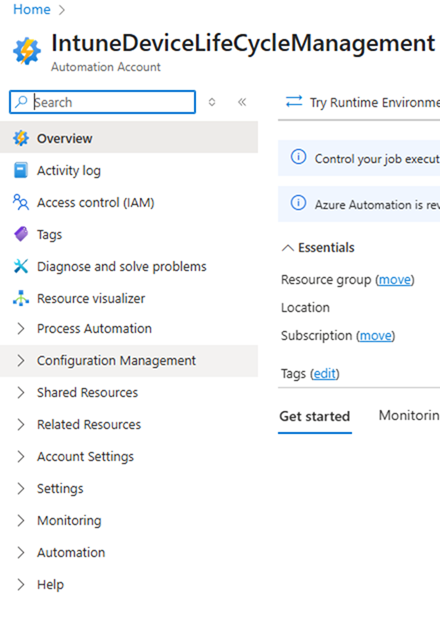
Task: Click edit link next to Tags
Action: click(x=324, y=374)
